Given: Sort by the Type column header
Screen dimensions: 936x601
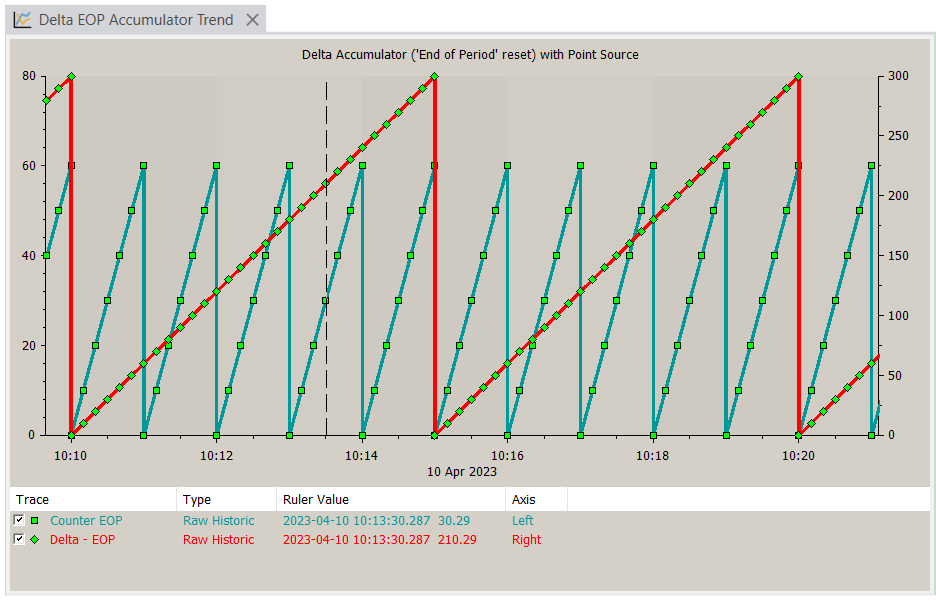Looking at the screenshot, I should click(x=197, y=499).
